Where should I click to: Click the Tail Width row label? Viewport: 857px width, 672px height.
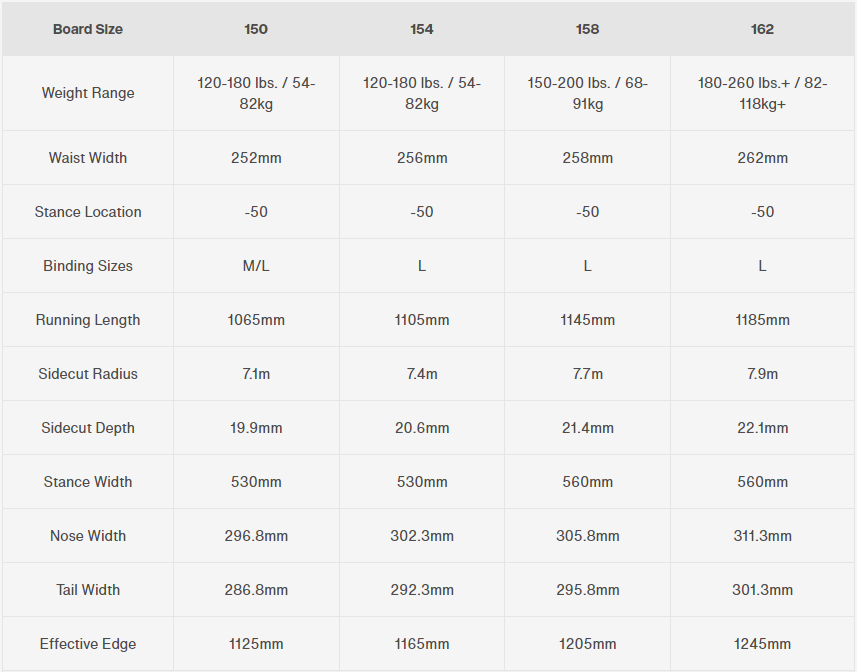click(88, 590)
